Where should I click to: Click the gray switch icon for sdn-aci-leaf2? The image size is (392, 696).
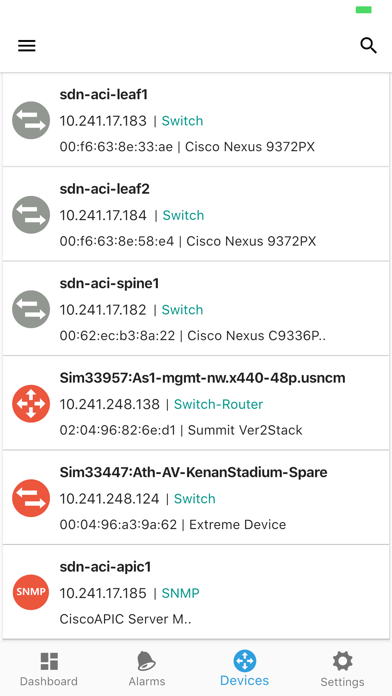(x=31, y=215)
